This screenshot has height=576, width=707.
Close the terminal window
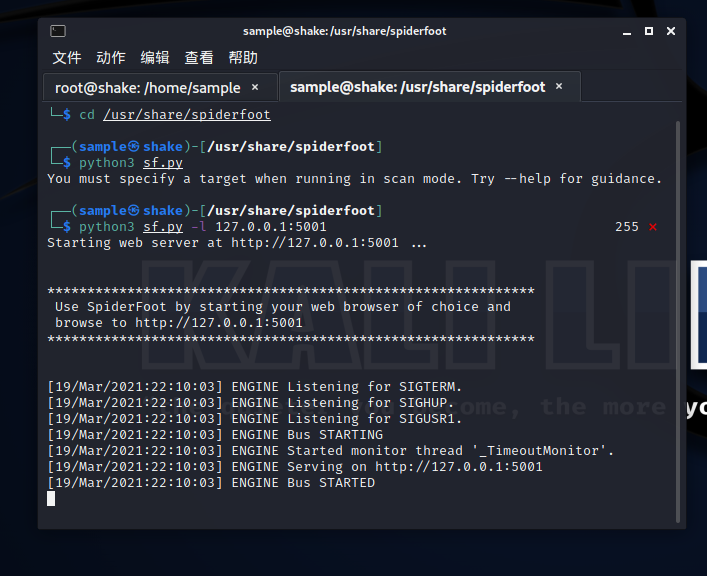tap(671, 31)
